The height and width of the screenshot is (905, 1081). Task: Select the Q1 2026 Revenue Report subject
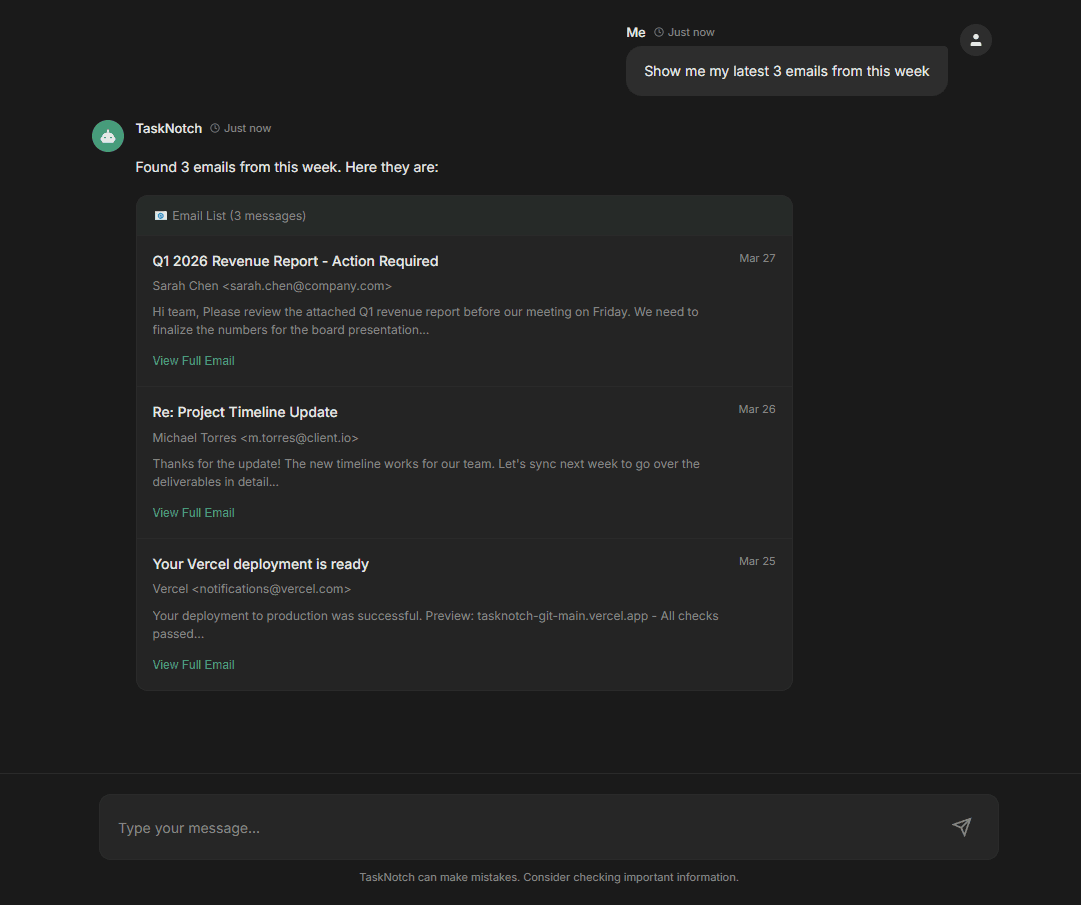click(295, 261)
